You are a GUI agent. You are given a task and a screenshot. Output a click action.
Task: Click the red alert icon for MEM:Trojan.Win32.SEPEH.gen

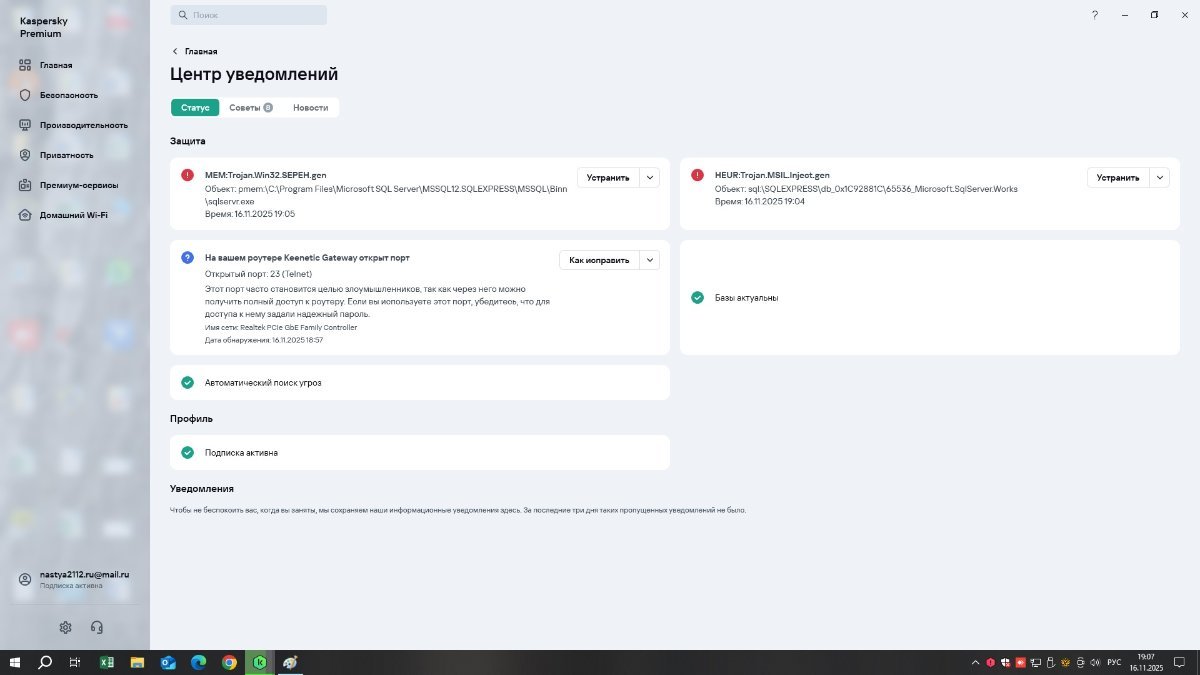(187, 175)
